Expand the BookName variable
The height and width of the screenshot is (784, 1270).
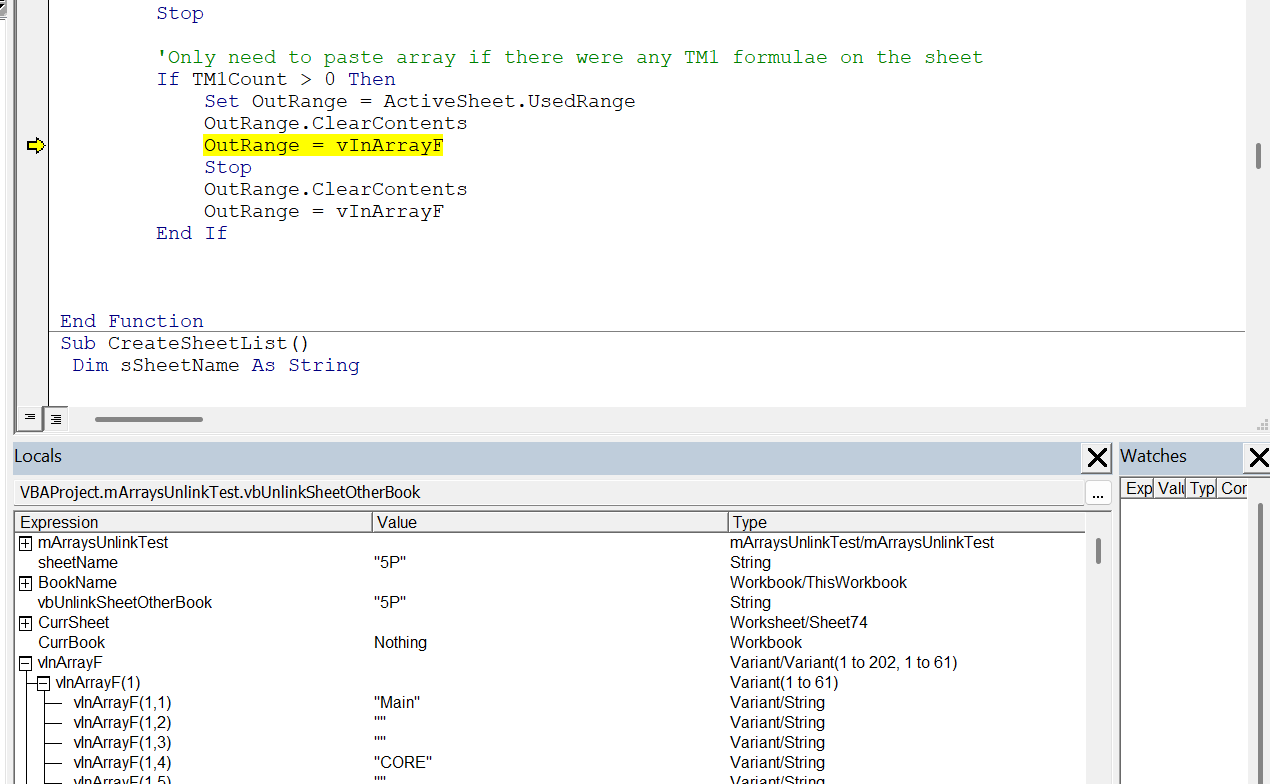(26, 583)
